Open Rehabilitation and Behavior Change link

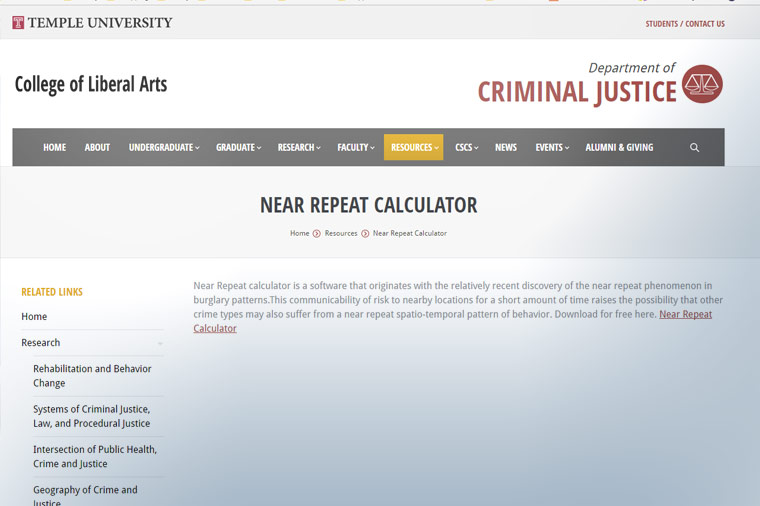(92, 376)
